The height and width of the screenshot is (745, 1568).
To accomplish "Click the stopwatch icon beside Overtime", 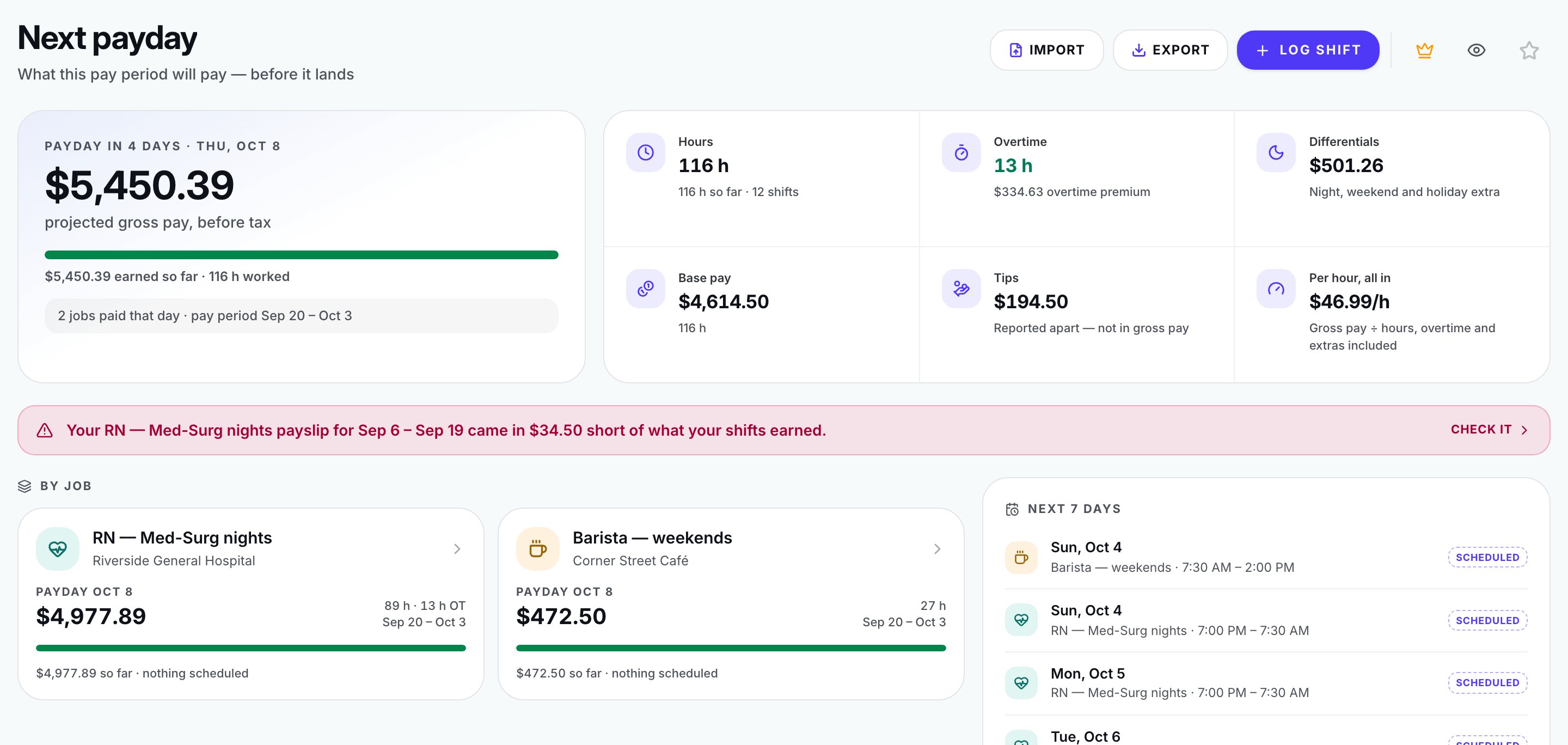I will pos(961,152).
